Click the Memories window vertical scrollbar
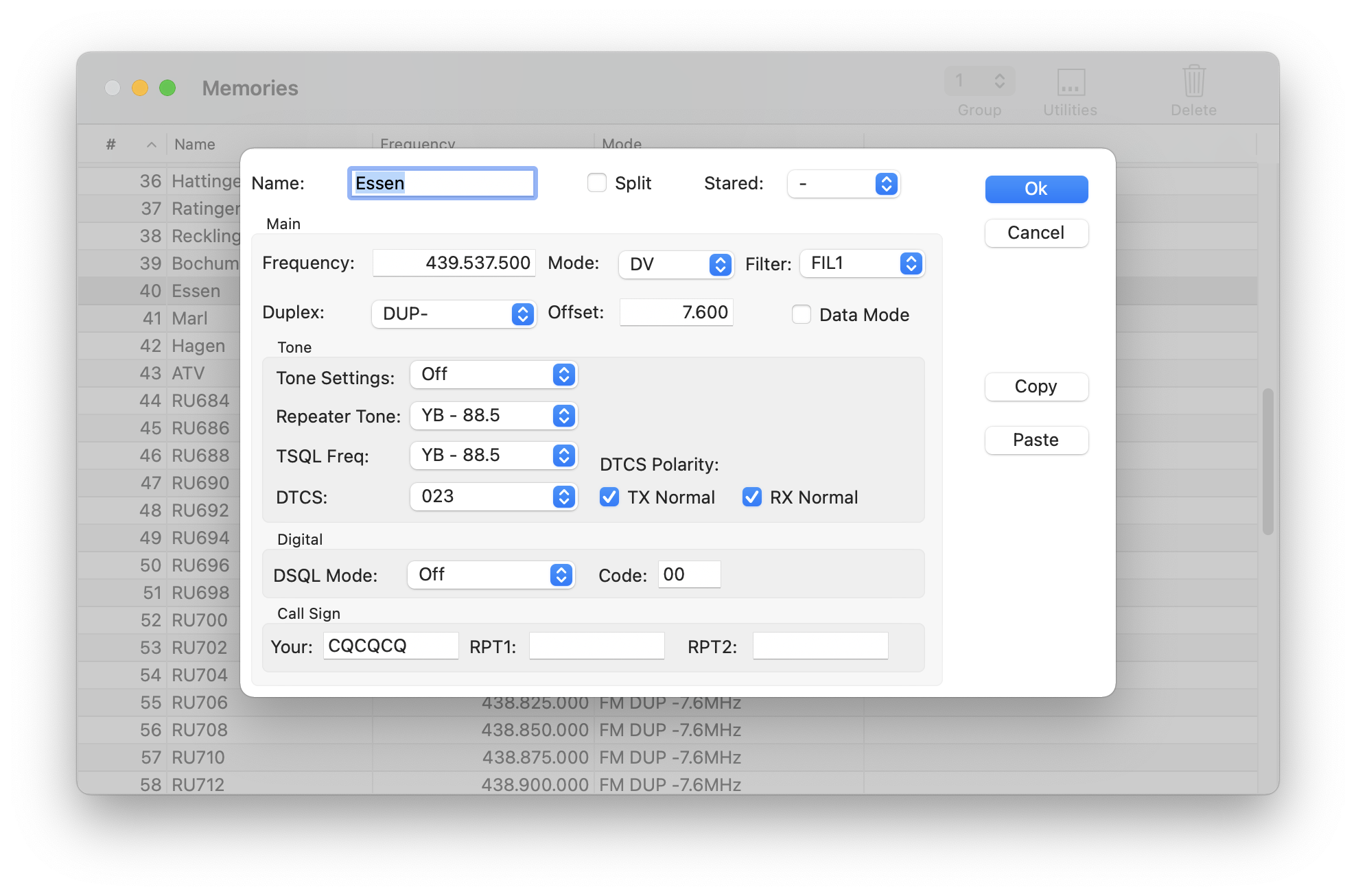This screenshot has width=1356, height=896. tap(1268, 462)
